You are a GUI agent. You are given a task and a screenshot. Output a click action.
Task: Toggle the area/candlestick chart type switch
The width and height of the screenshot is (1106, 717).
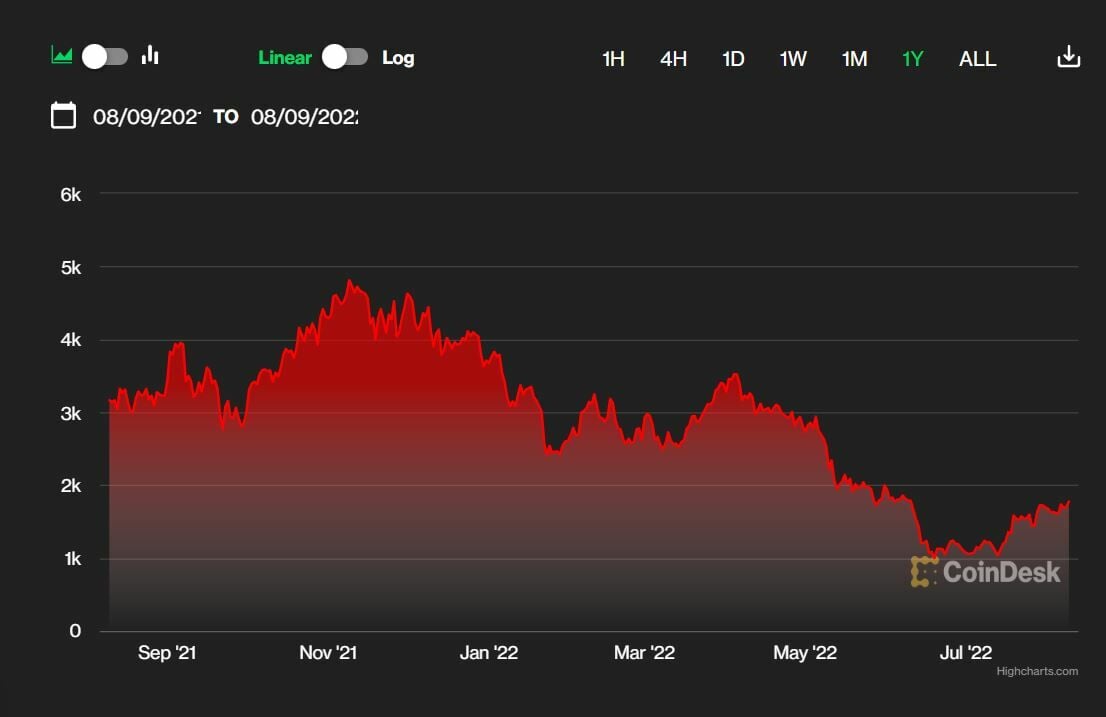pyautogui.click(x=105, y=56)
